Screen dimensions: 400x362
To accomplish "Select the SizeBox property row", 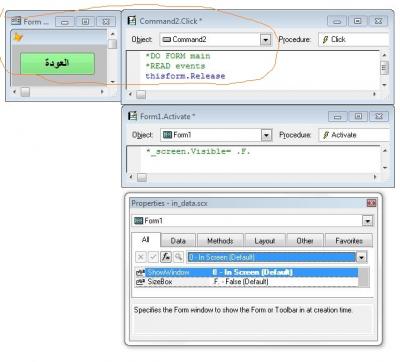I will click(x=247, y=282).
